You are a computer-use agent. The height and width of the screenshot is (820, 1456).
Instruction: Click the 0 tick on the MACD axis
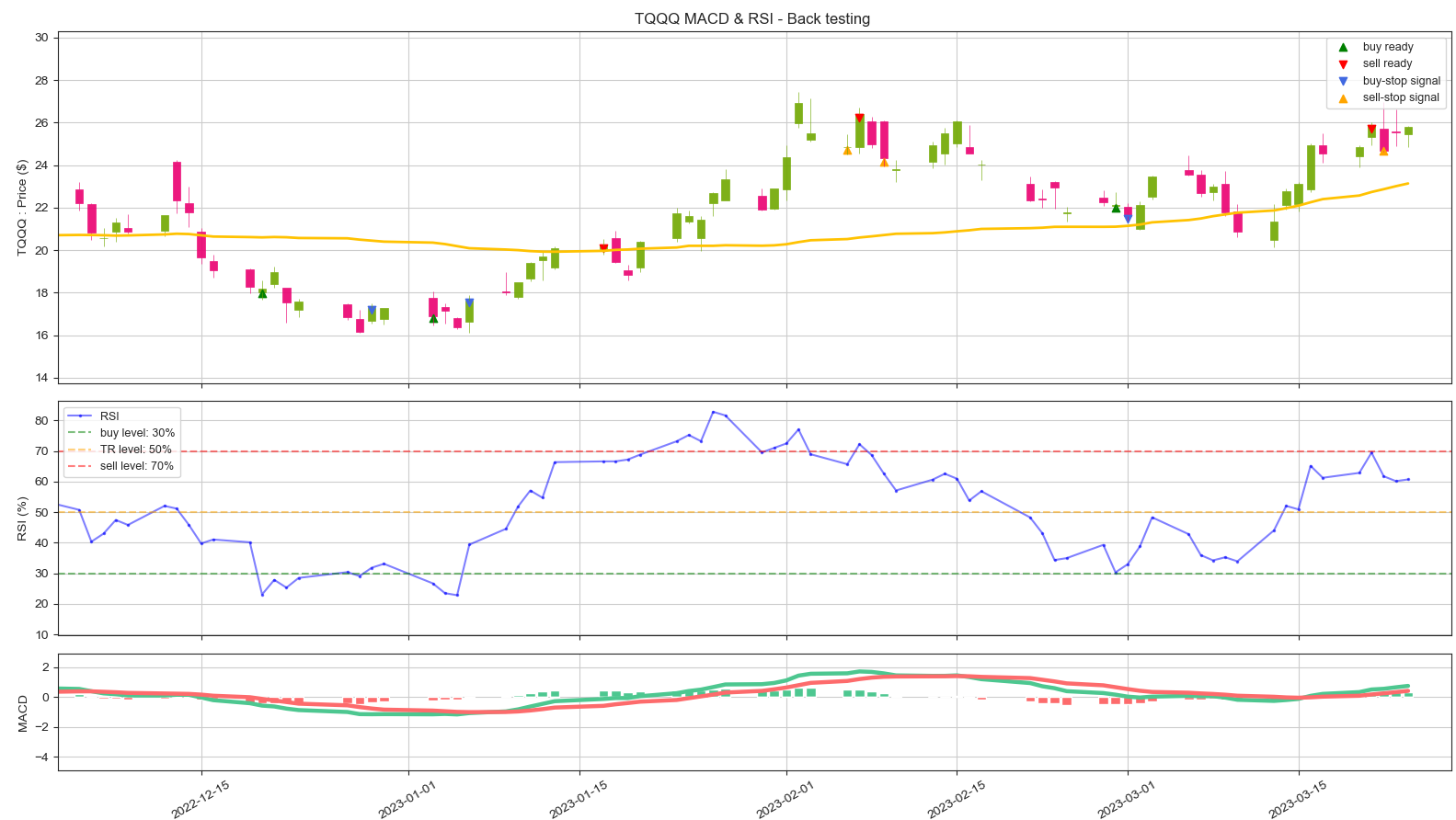point(45,698)
